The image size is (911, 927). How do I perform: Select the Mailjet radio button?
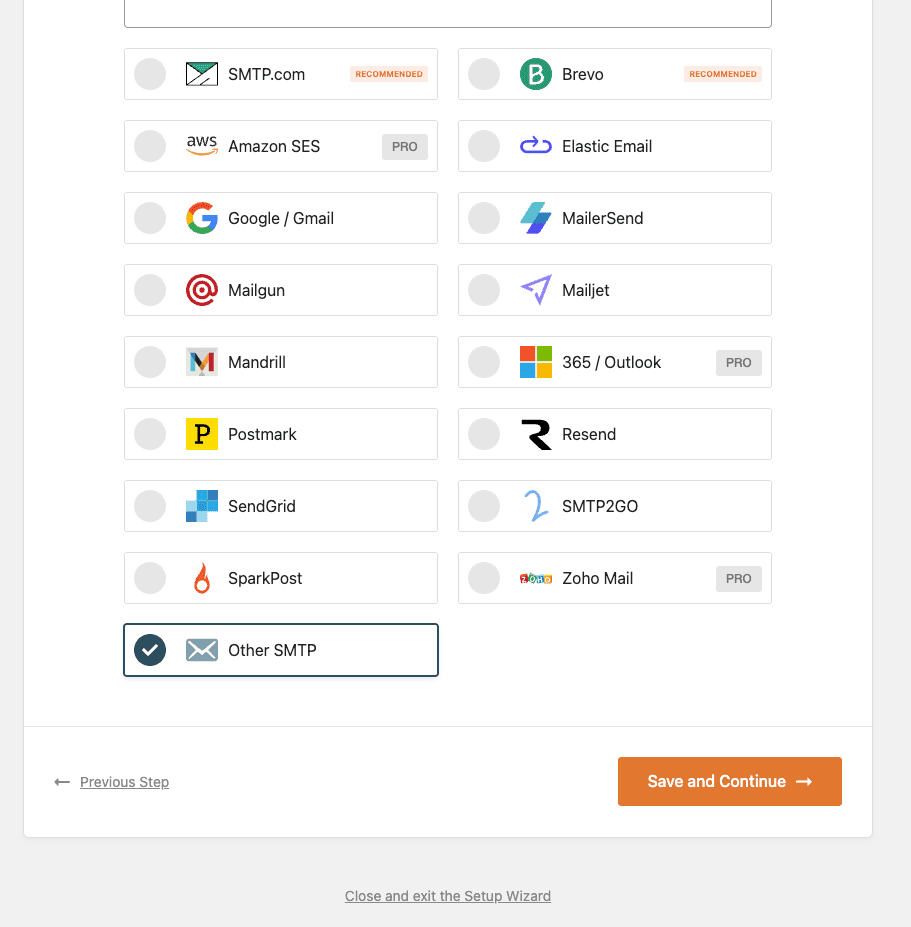(484, 290)
